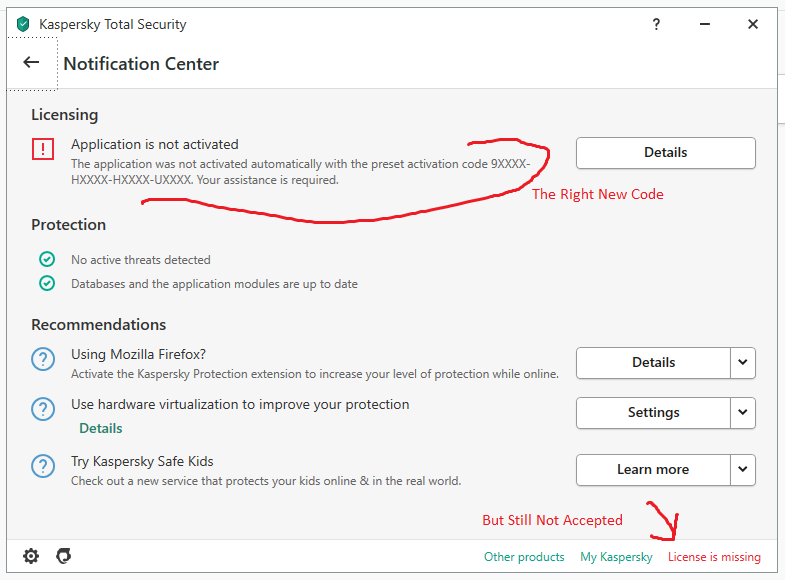Expand the dropdown arrow next to Learn more

(742, 469)
